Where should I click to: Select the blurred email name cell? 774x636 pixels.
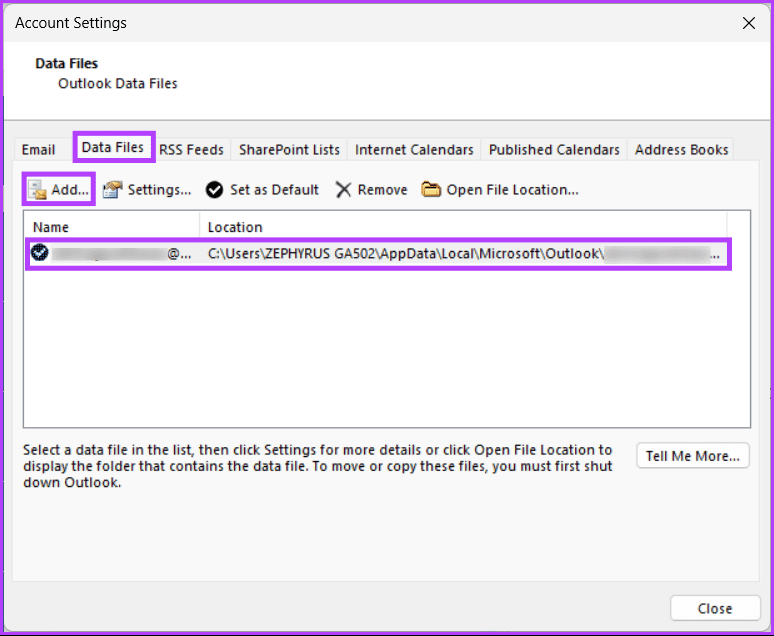point(121,254)
